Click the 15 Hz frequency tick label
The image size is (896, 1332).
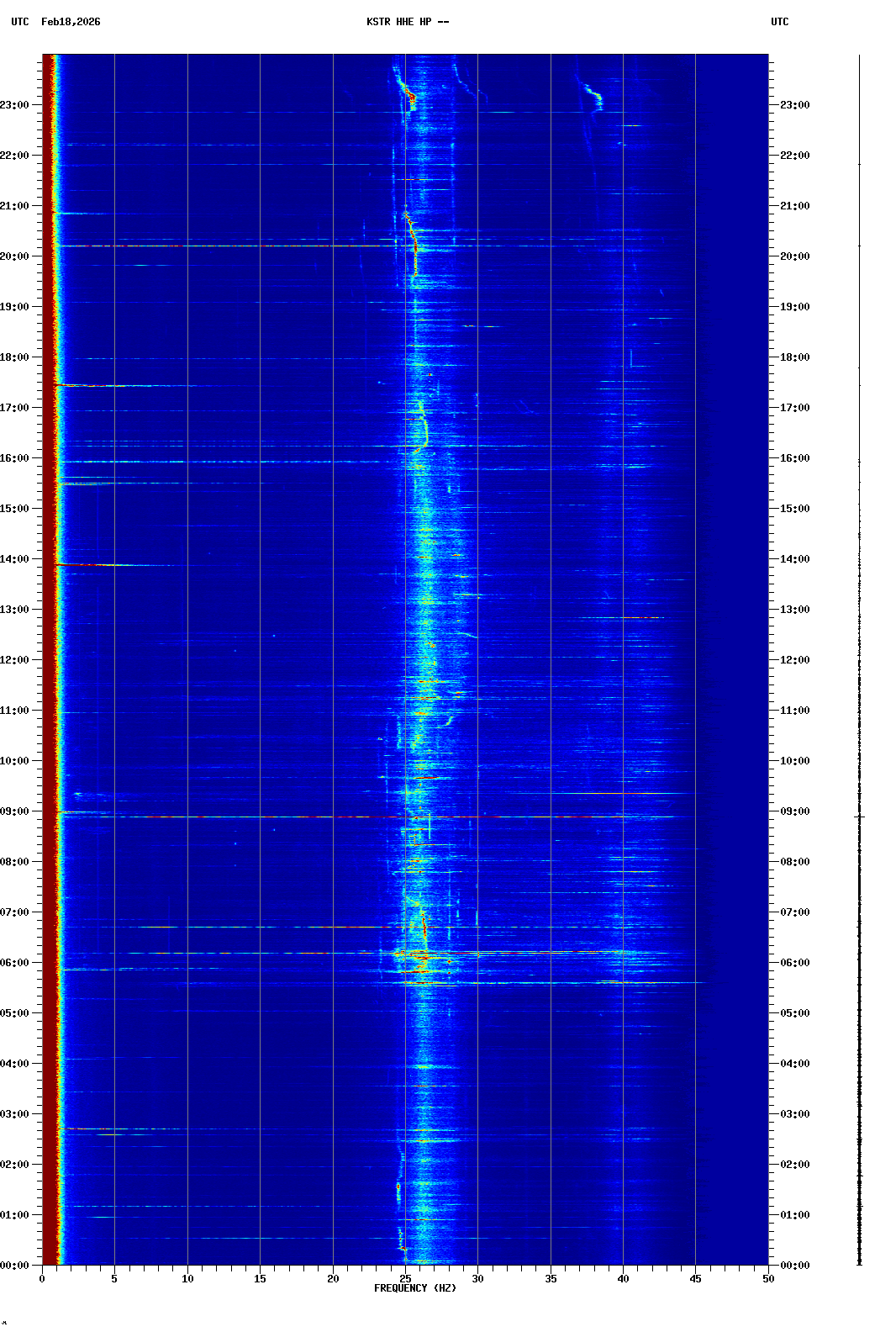[x=260, y=1279]
